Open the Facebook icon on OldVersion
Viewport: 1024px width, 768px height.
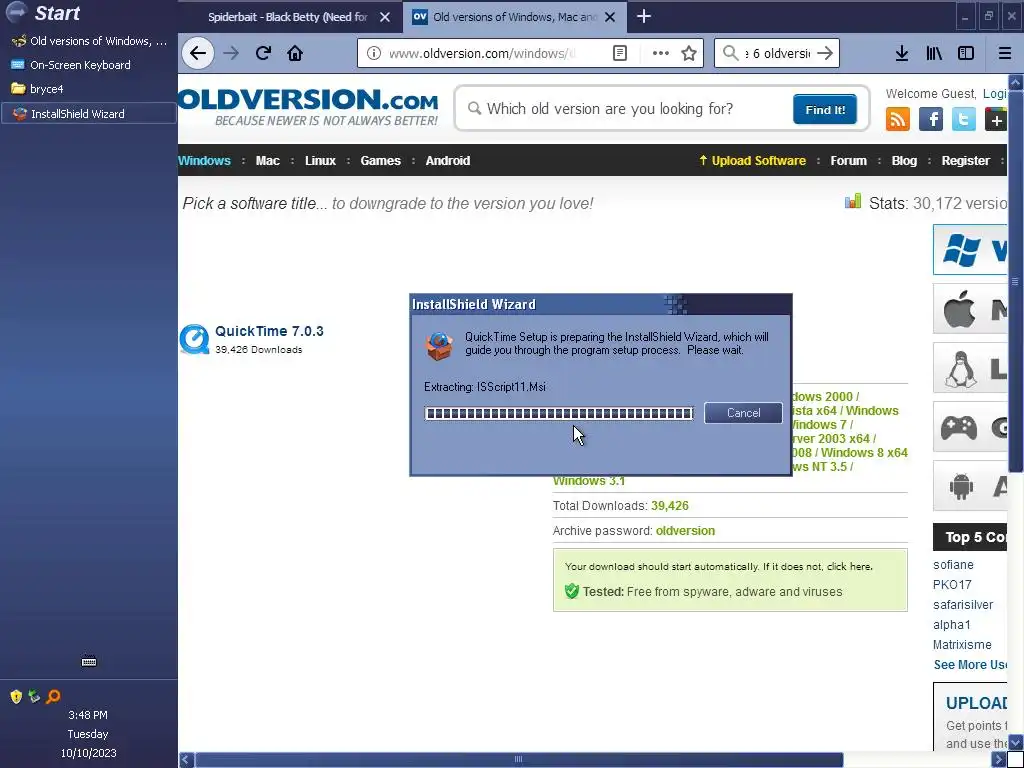931,120
